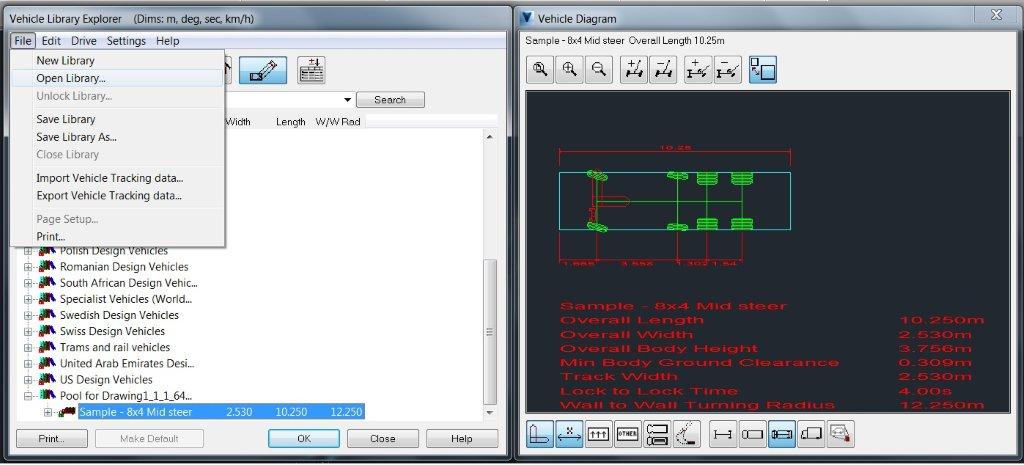Open the search combo box dropdown arrow
The height and width of the screenshot is (465, 1024).
click(x=347, y=100)
